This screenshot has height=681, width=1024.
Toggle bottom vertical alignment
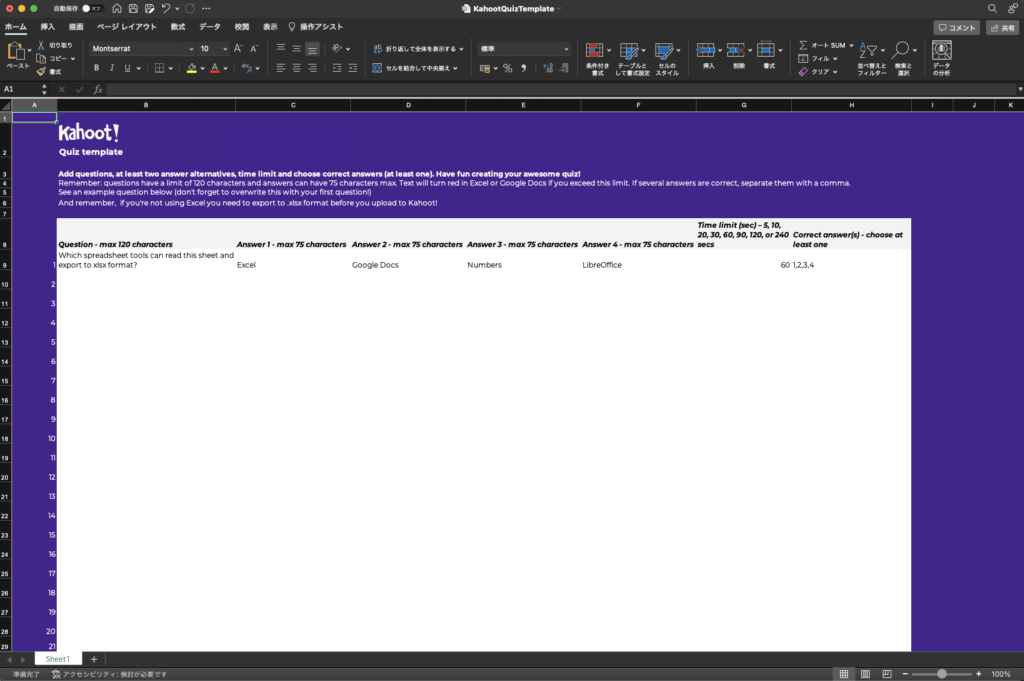(312, 48)
